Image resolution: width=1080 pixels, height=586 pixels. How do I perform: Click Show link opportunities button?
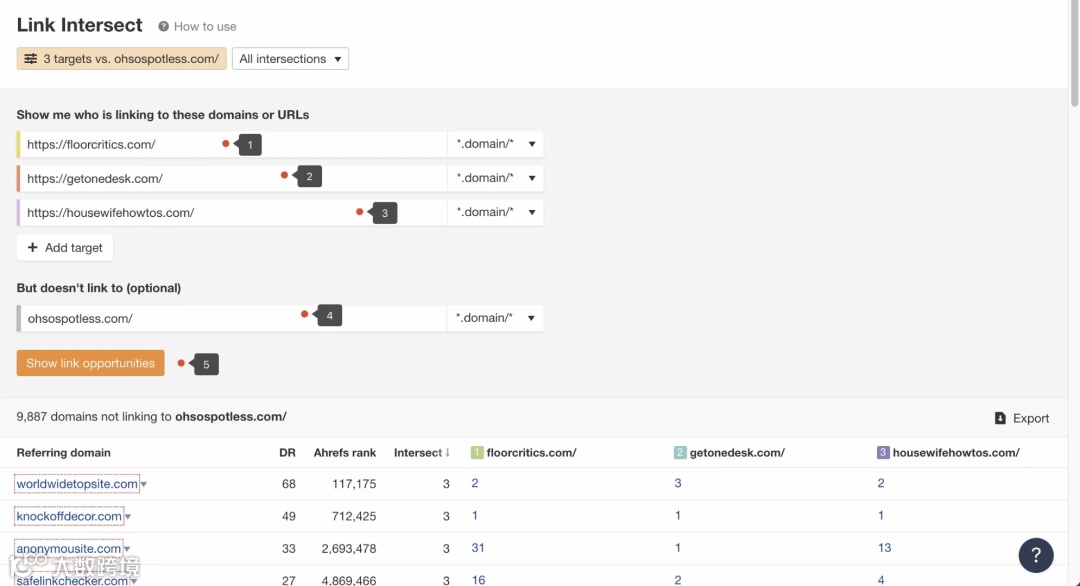(90, 363)
